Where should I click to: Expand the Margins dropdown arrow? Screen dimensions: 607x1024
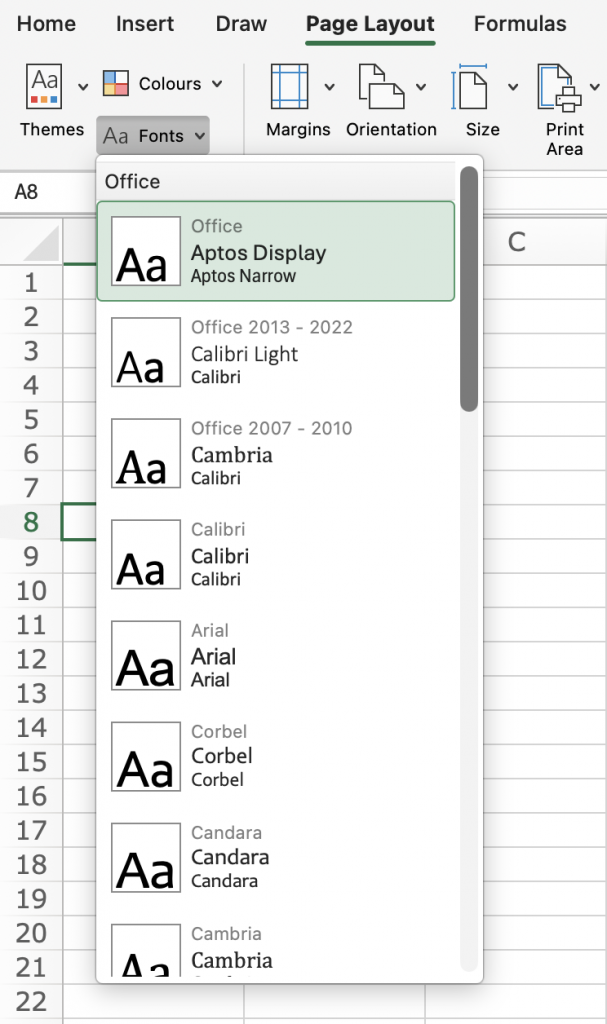coord(329,86)
